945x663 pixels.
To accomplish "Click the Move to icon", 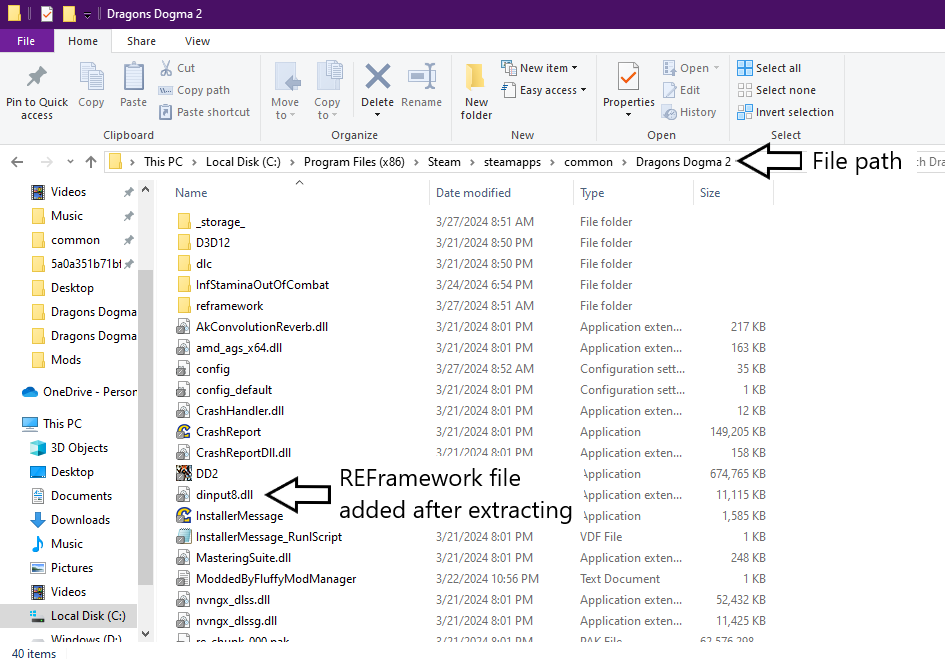I will pos(287,77).
